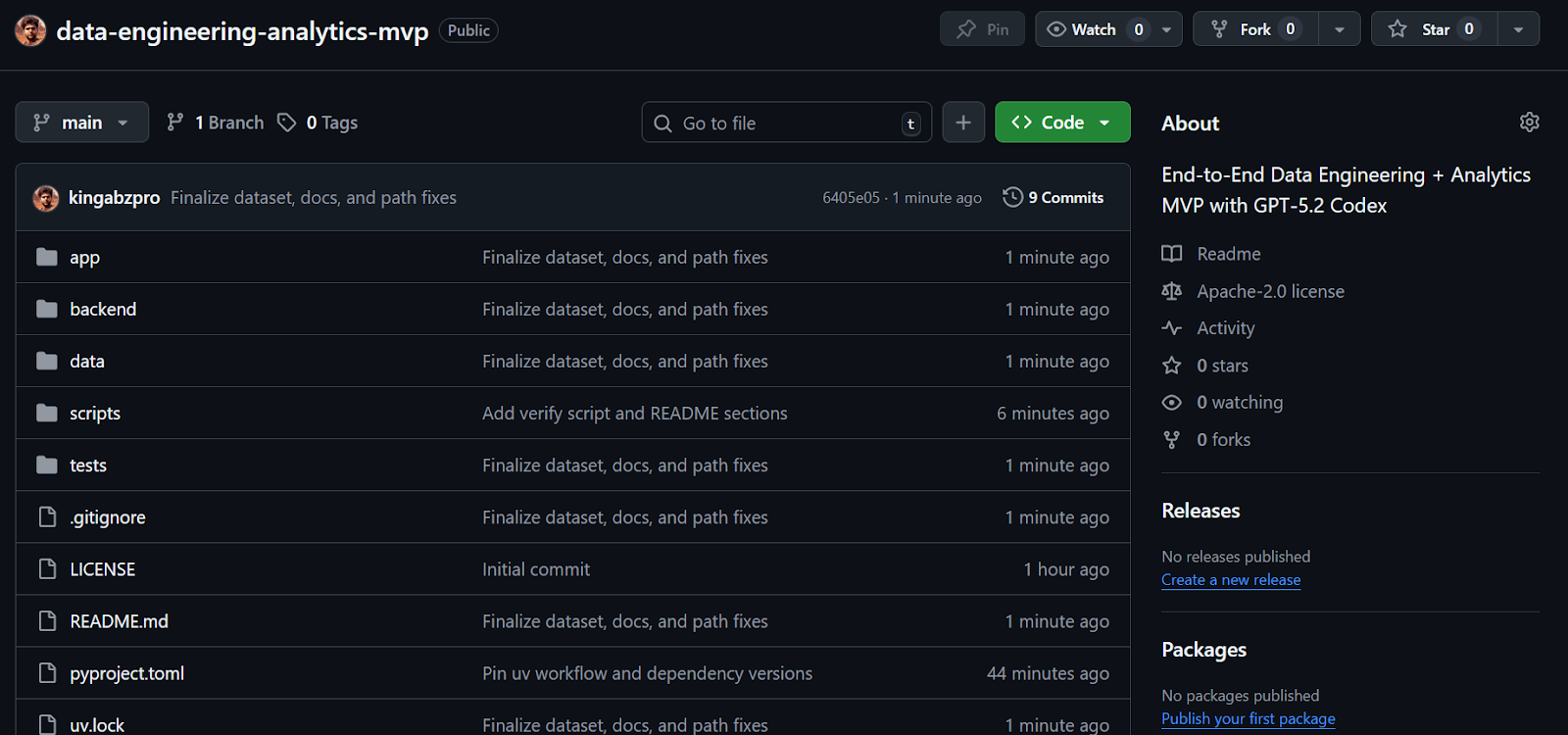Screen dimensions: 1568x735
Task: Open the scripts folder
Action: tap(95, 414)
